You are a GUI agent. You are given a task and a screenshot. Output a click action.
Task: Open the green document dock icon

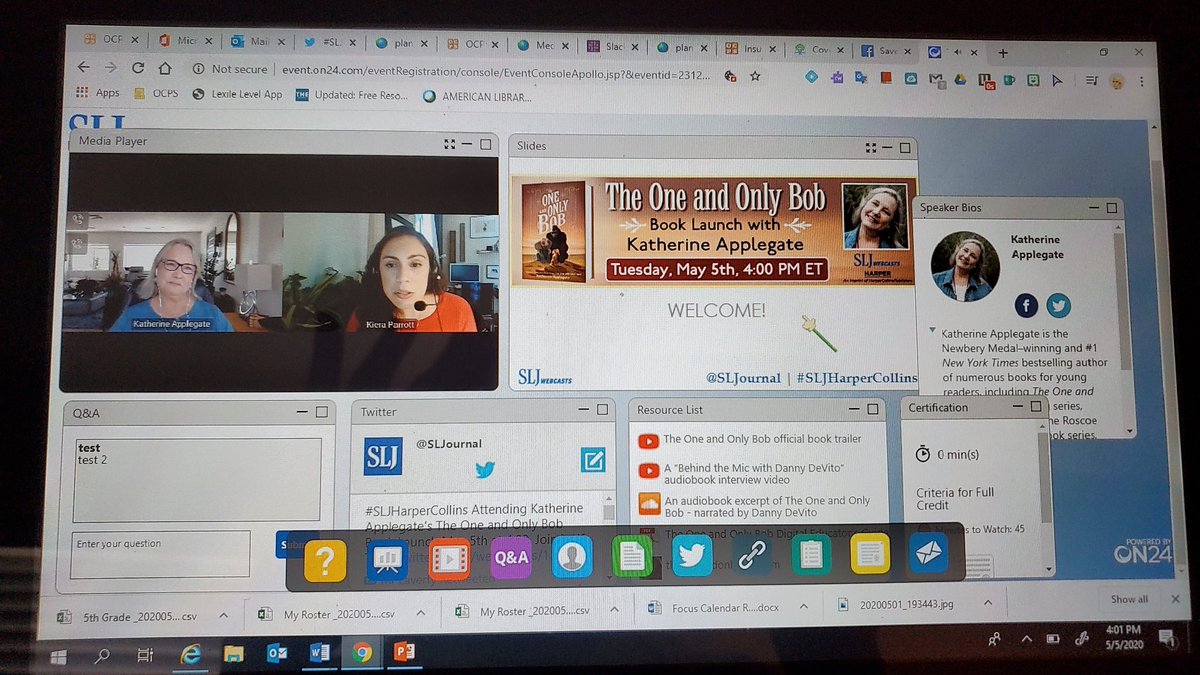631,557
